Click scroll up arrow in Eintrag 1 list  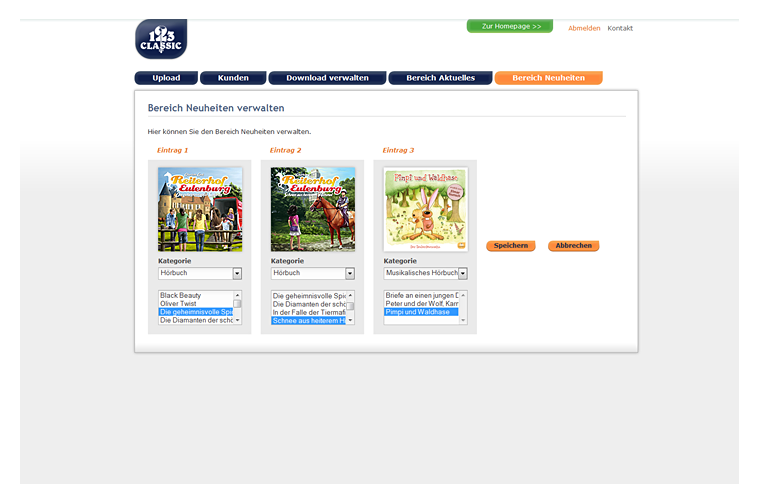[x=237, y=295]
